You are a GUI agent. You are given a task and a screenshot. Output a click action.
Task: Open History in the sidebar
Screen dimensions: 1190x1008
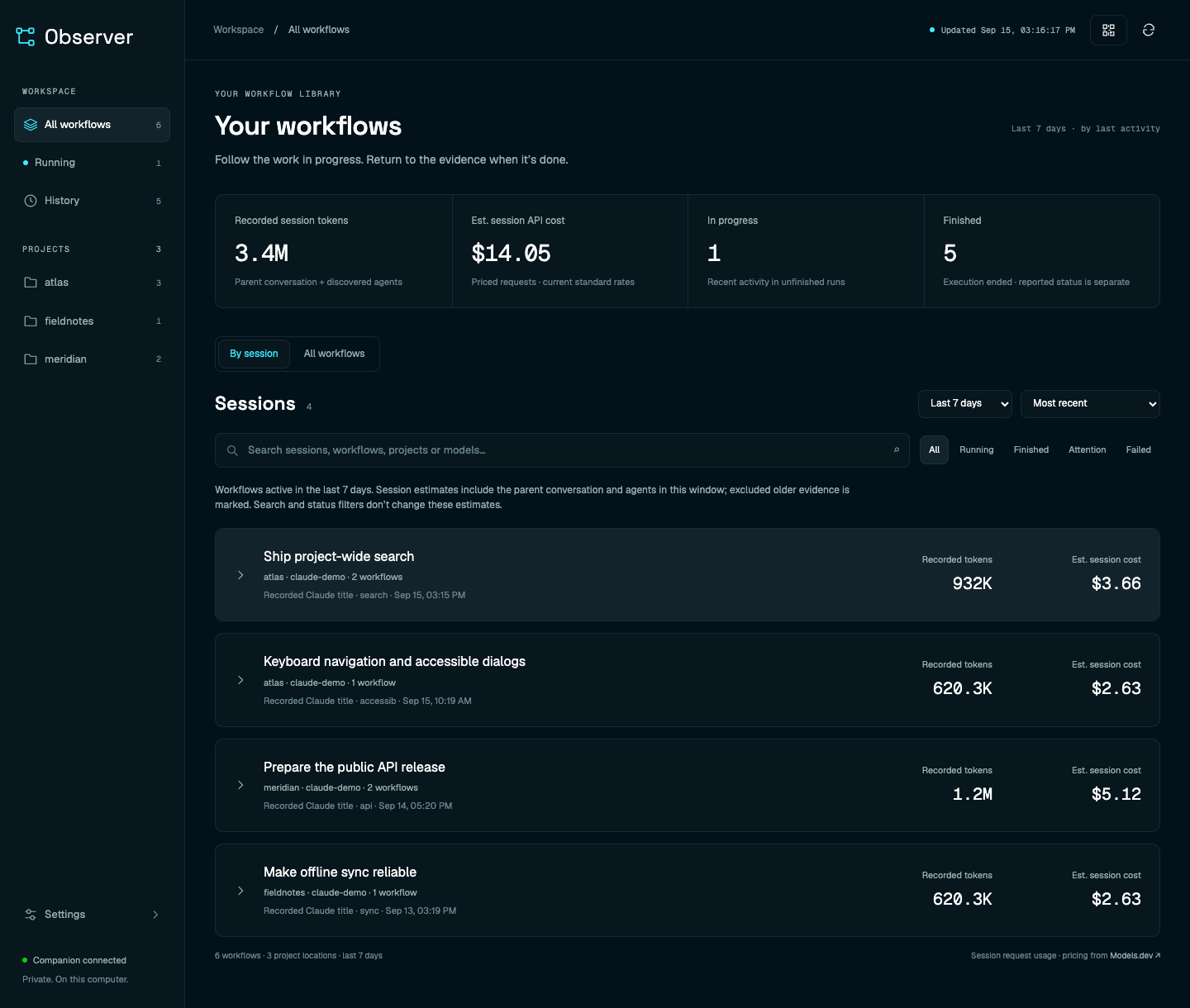92,201
